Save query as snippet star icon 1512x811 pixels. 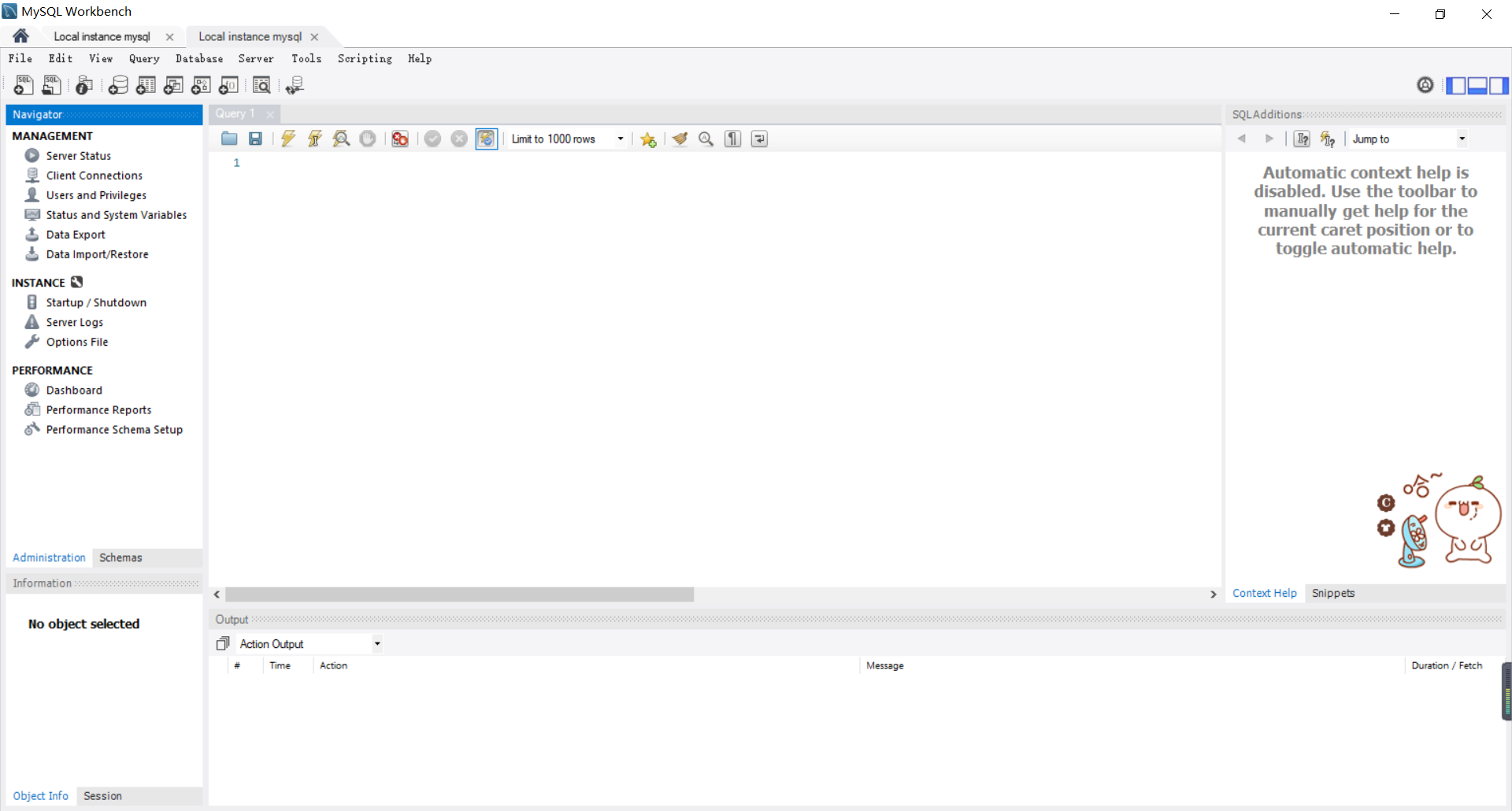648,139
